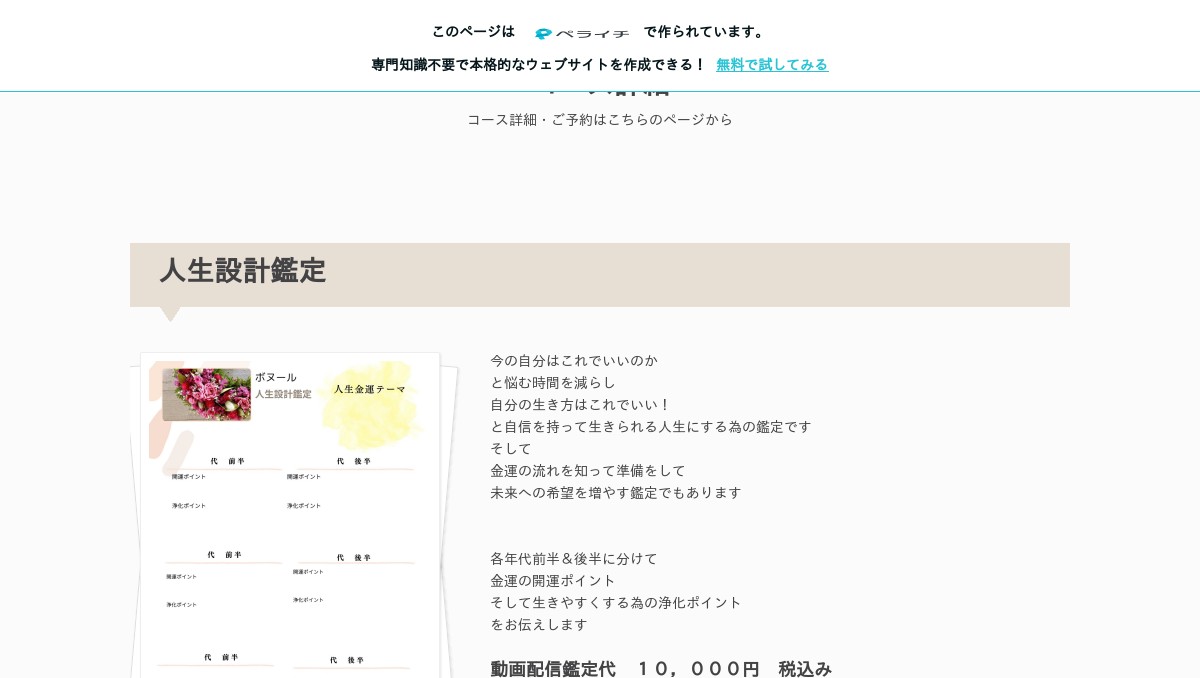Click the line 未来への希望を増やす鑑定でもあります
This screenshot has width=1200, height=678.
pyautogui.click(x=616, y=492)
